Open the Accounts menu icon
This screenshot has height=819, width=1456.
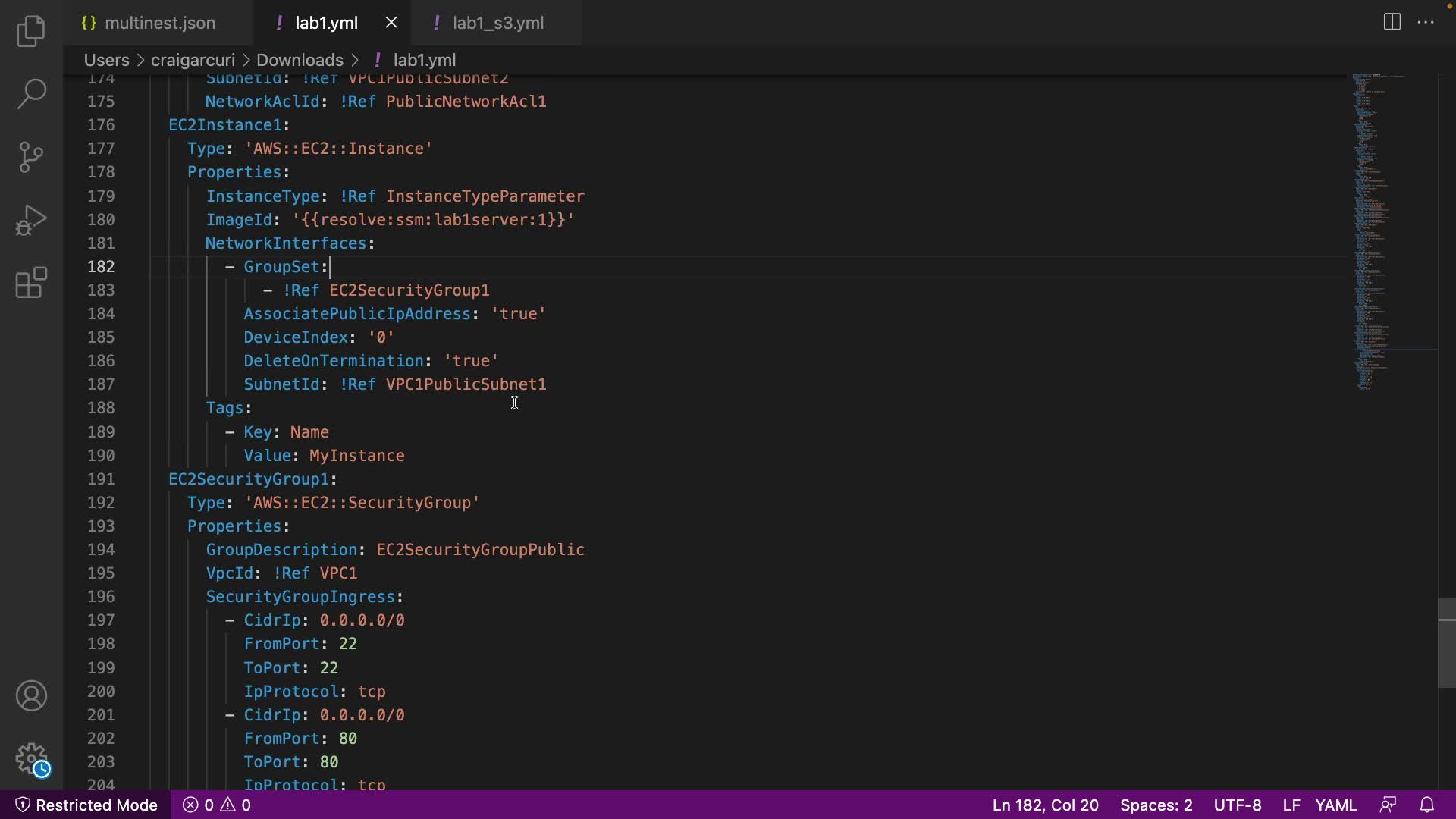(31, 695)
